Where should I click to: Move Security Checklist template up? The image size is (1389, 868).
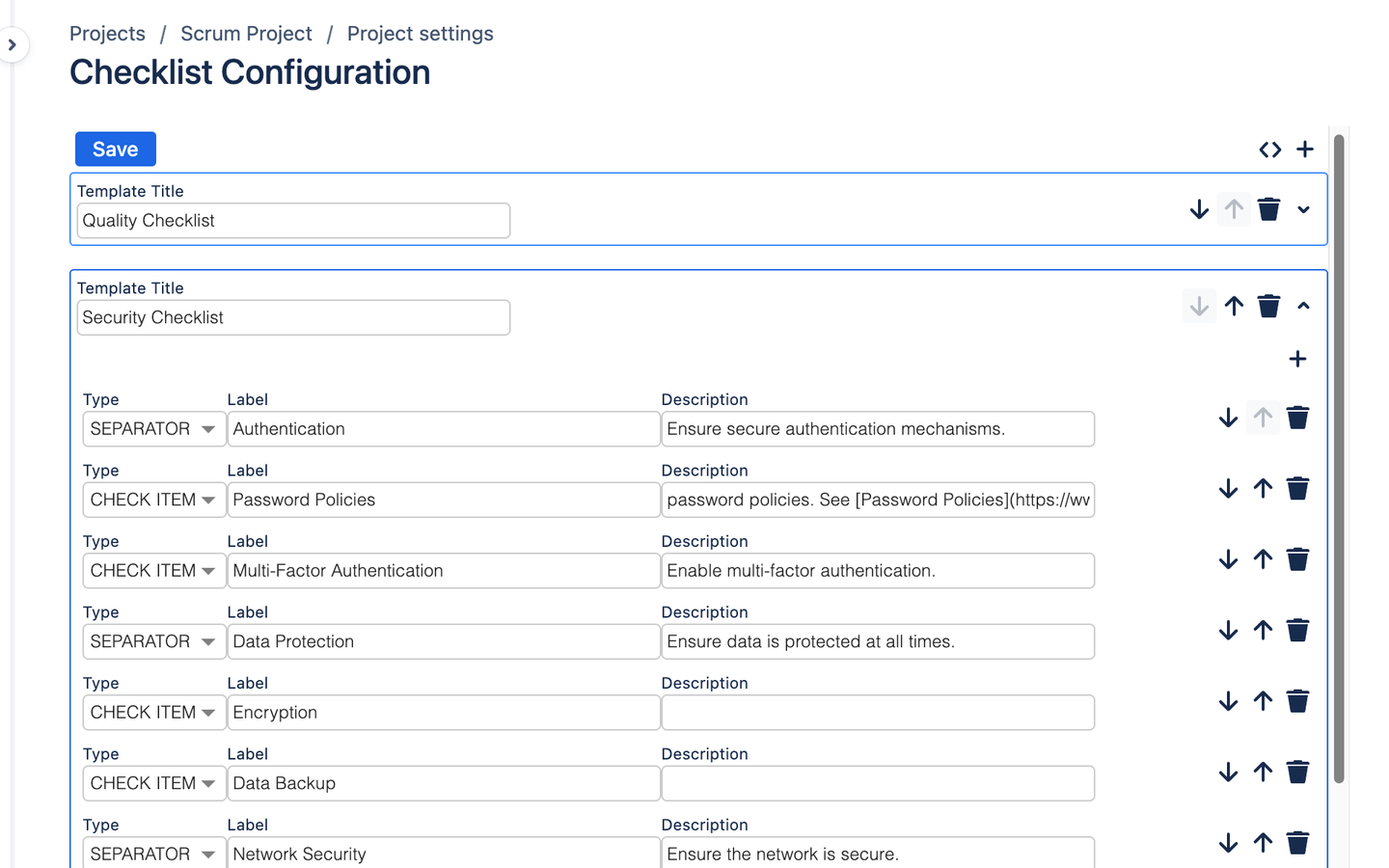[1234, 306]
